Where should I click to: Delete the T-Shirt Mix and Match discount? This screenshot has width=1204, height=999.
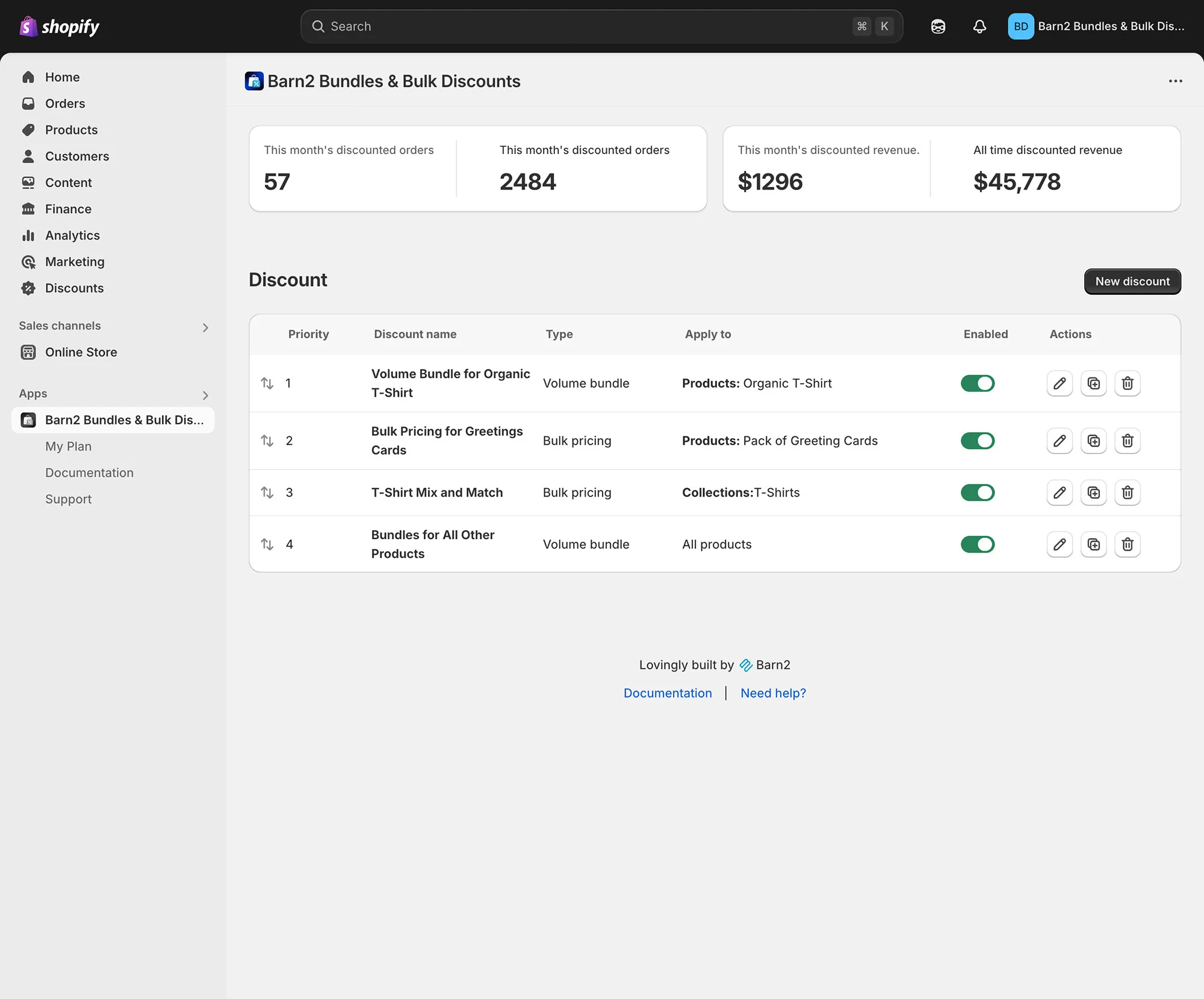(1127, 493)
